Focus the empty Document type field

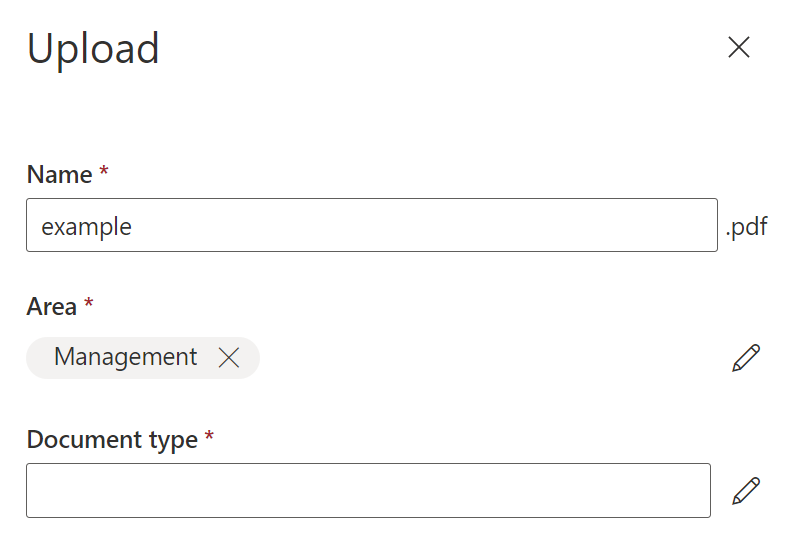click(368, 490)
